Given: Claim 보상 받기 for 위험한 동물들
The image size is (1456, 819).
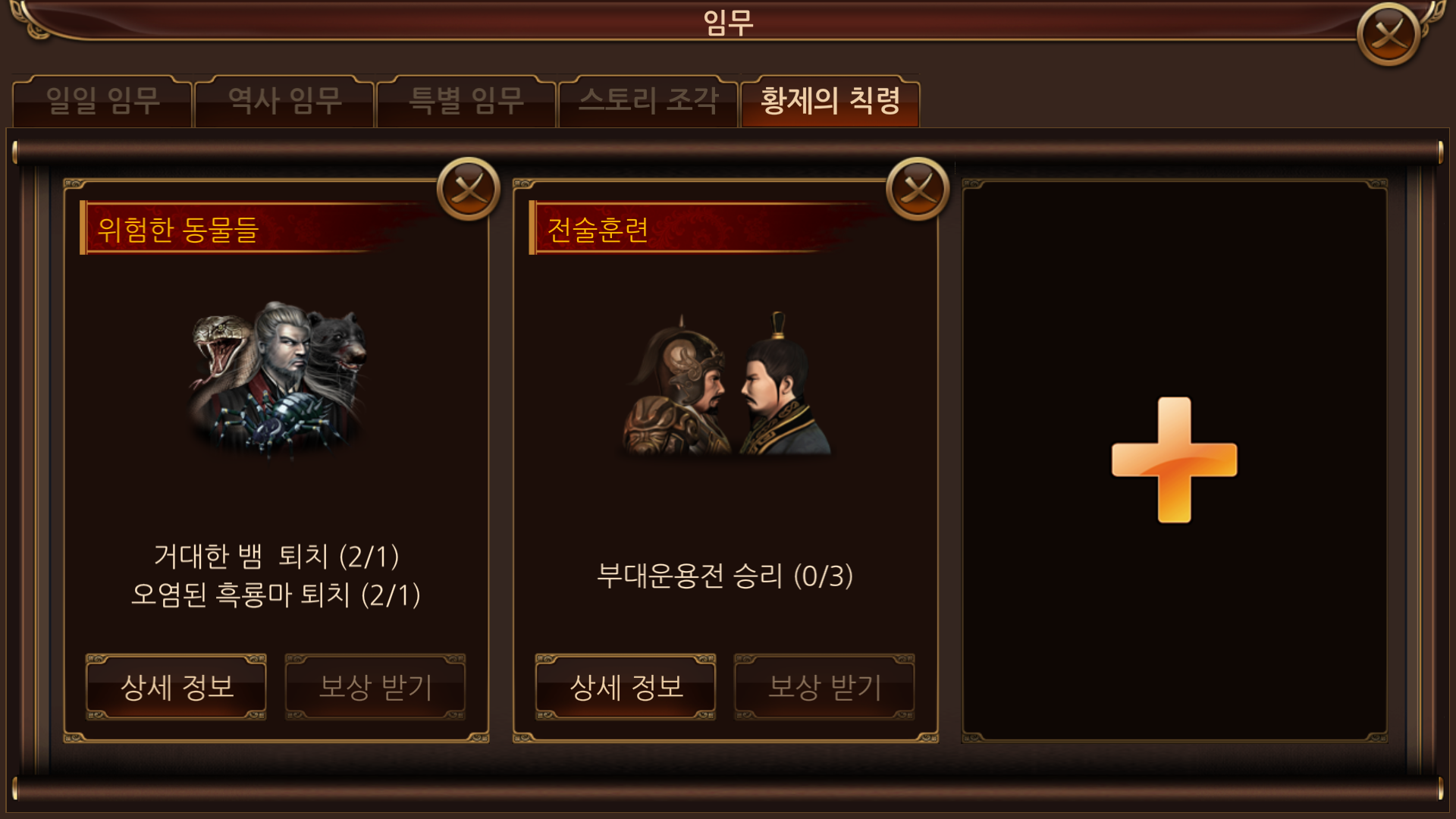Looking at the screenshot, I should pos(375,687).
